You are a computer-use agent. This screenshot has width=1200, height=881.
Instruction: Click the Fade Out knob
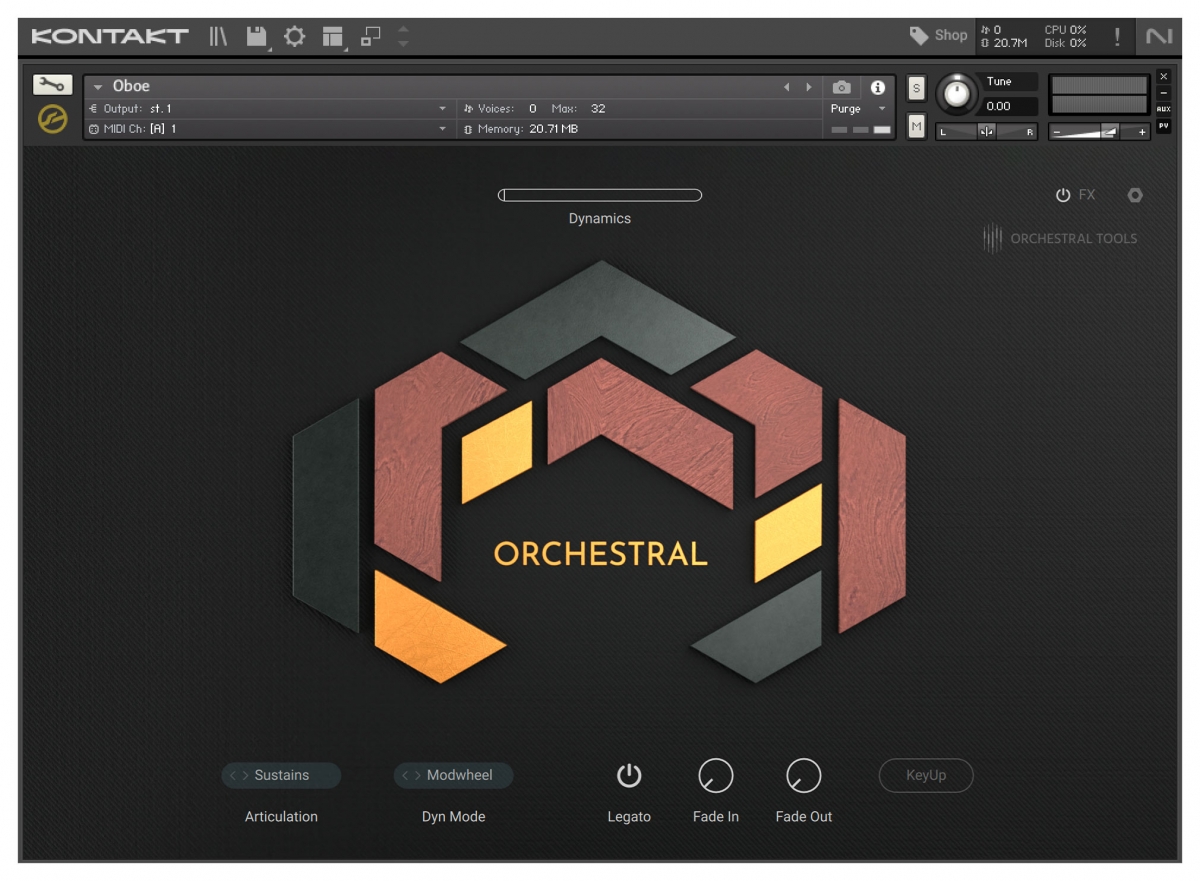(x=804, y=775)
